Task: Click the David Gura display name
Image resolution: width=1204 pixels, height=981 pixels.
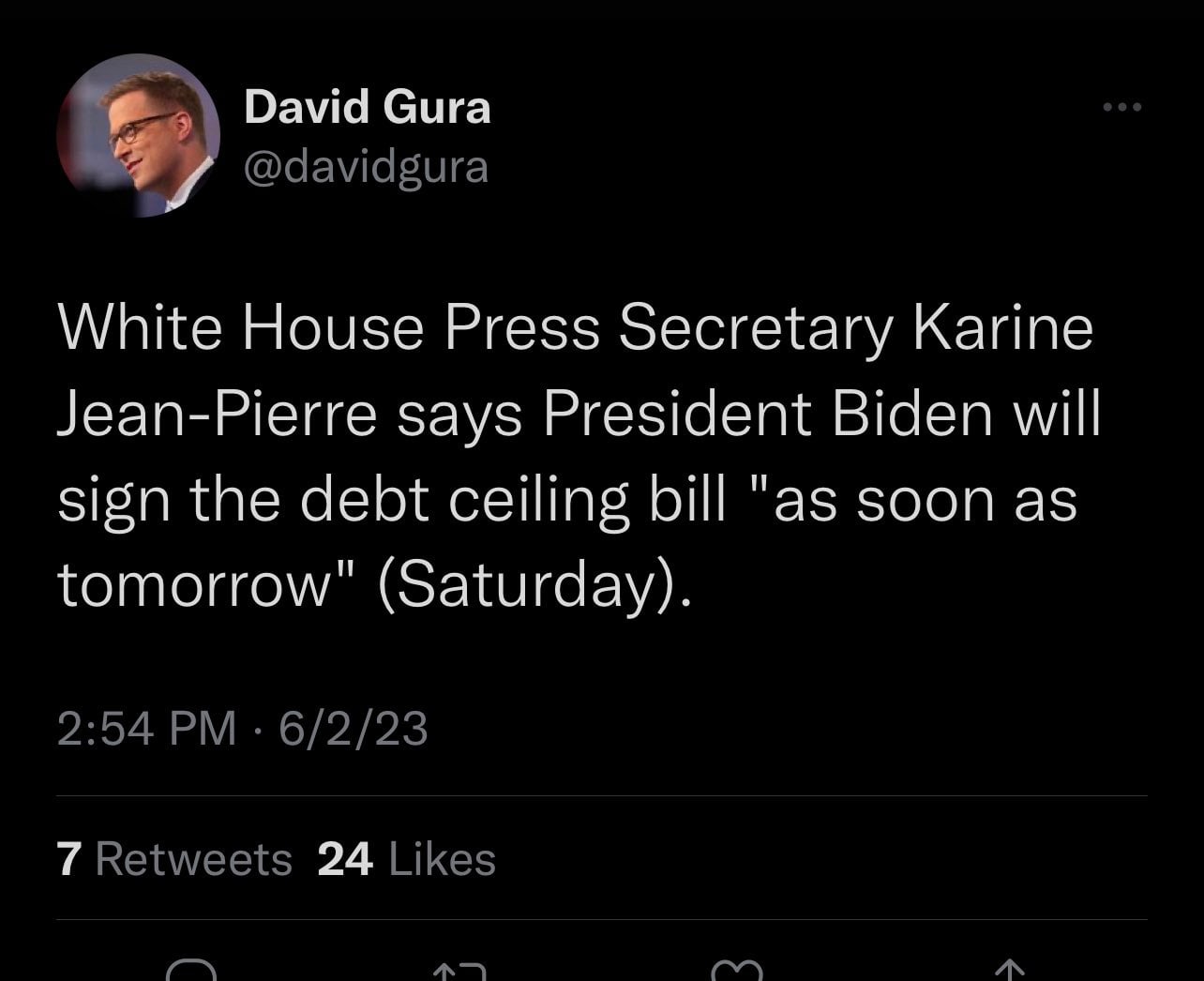Action: click(368, 107)
